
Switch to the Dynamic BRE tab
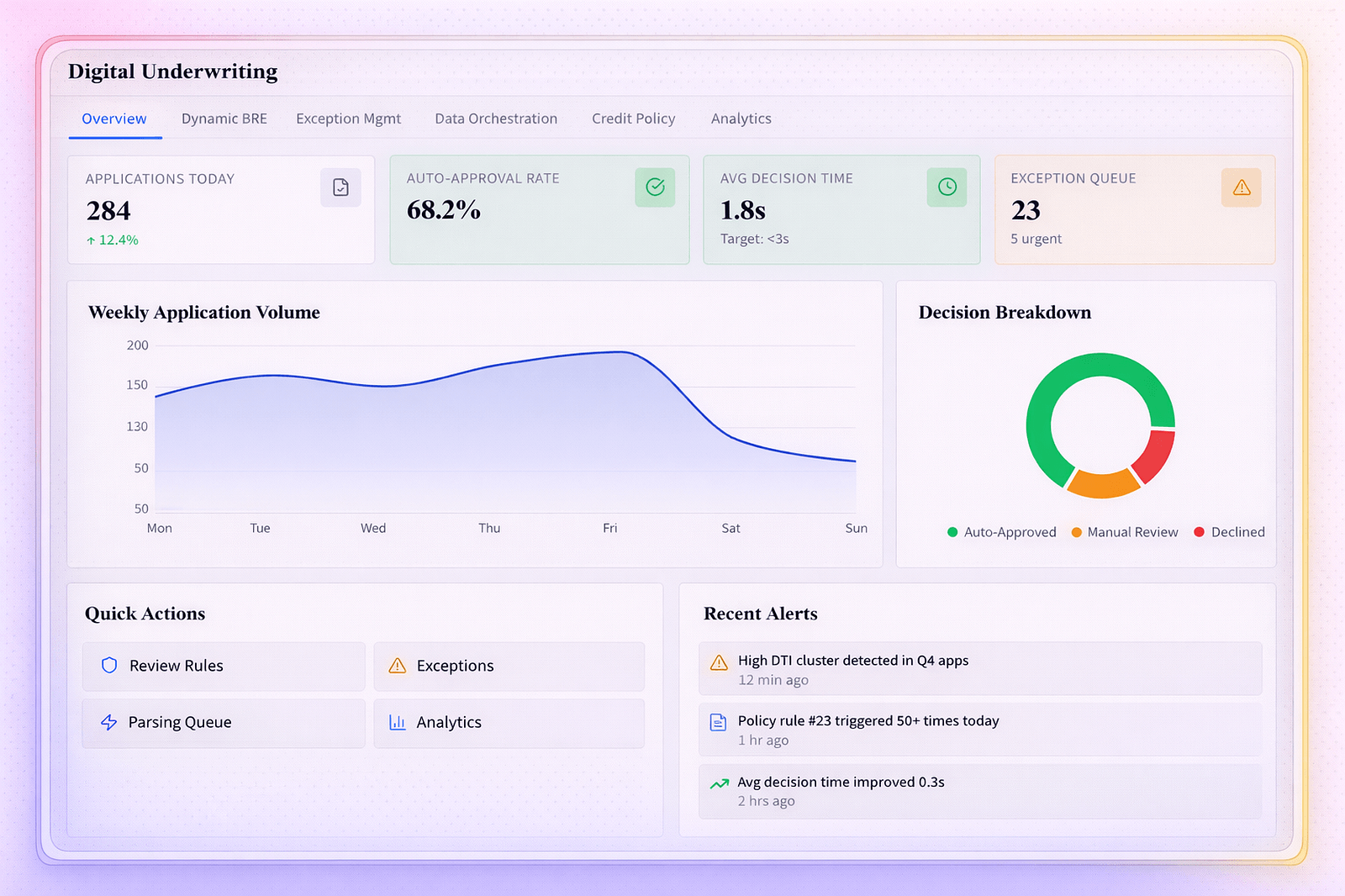(x=224, y=119)
